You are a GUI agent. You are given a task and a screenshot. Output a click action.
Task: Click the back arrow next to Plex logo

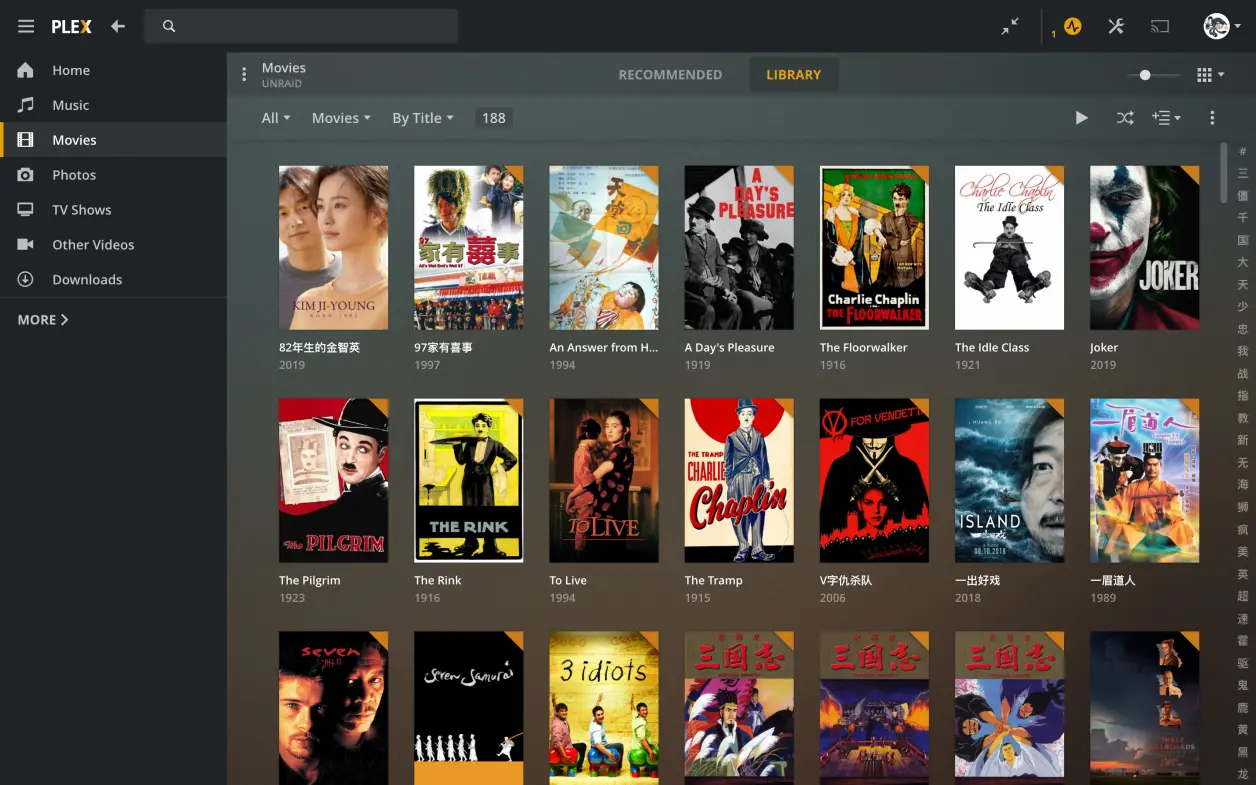(118, 27)
